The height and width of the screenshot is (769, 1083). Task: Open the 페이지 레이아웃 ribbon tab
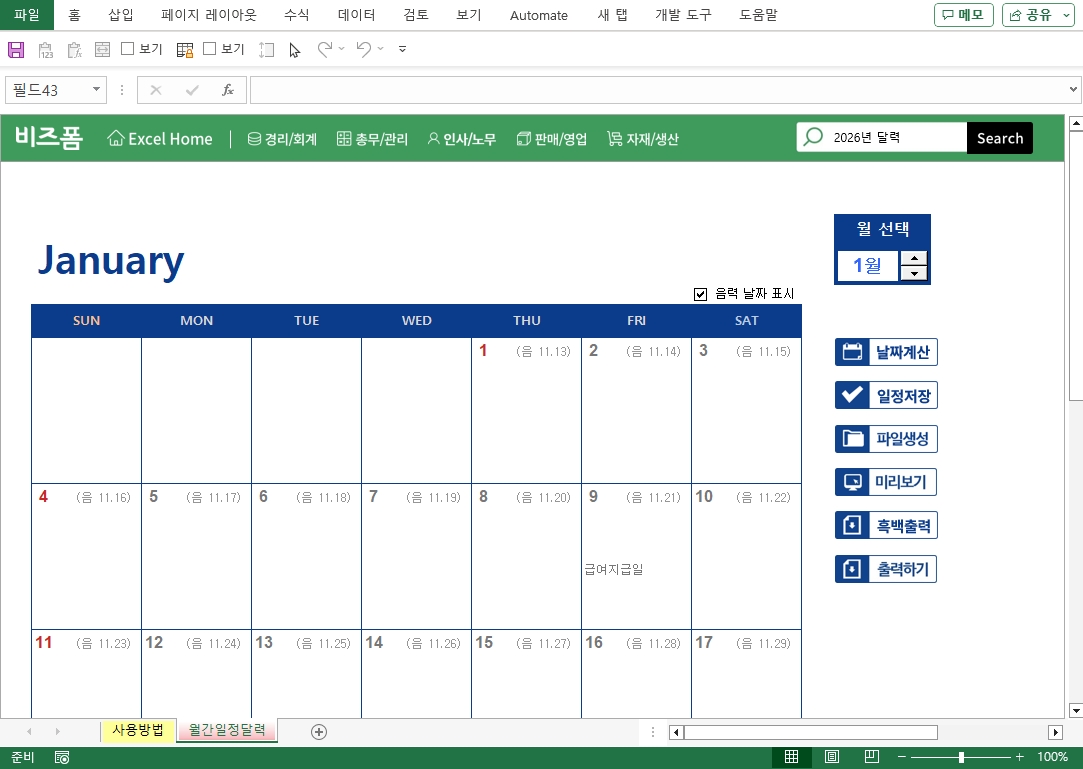point(208,15)
